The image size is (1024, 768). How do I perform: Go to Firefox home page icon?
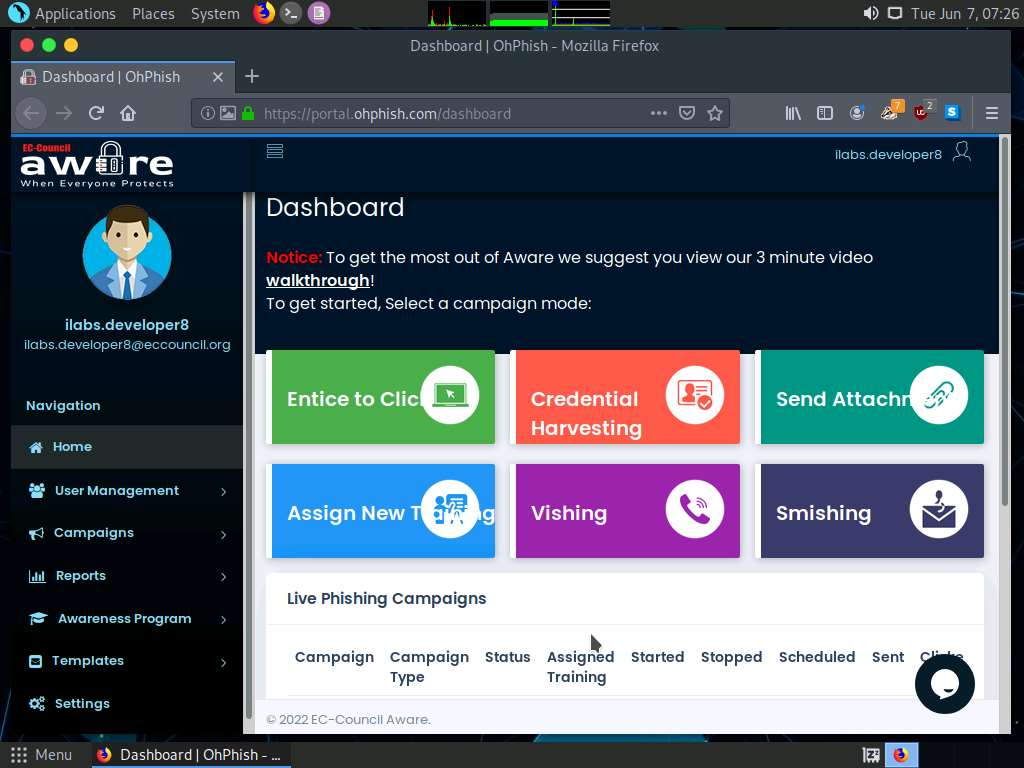(x=128, y=113)
